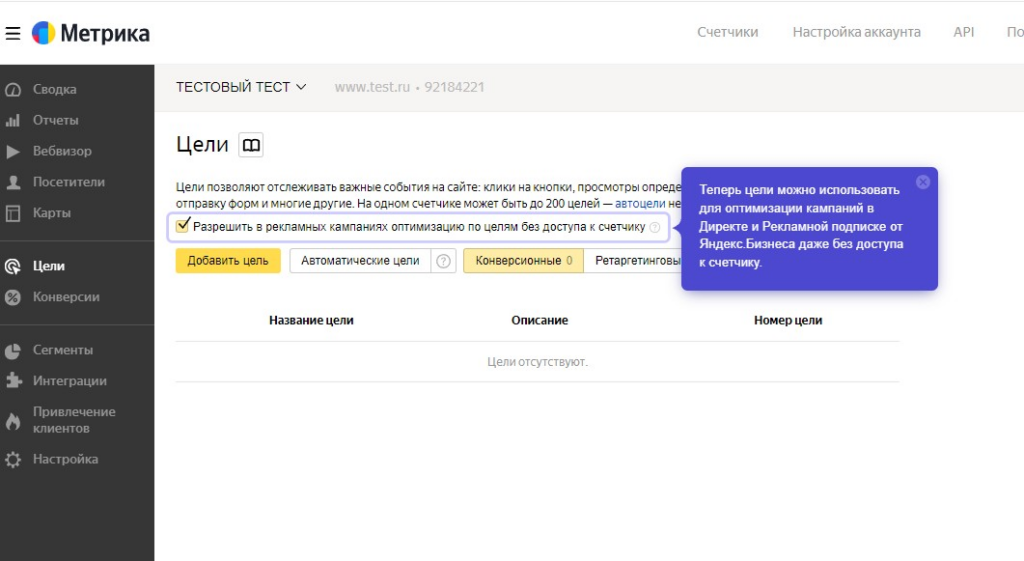1024x561 pixels.
Task: Click the Название цели column header
Action: click(x=311, y=321)
